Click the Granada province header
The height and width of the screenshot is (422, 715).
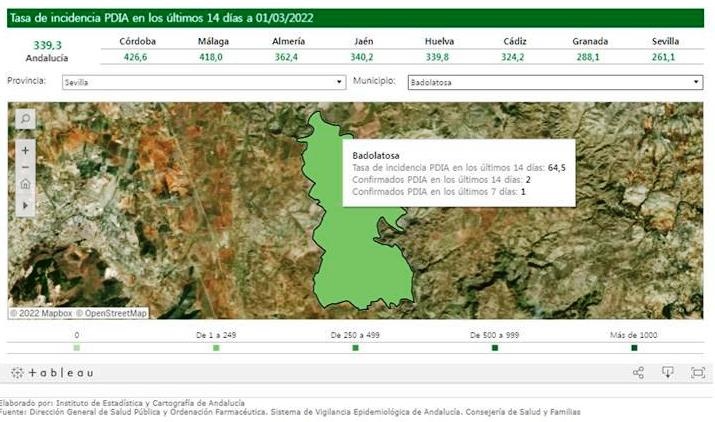click(x=591, y=41)
